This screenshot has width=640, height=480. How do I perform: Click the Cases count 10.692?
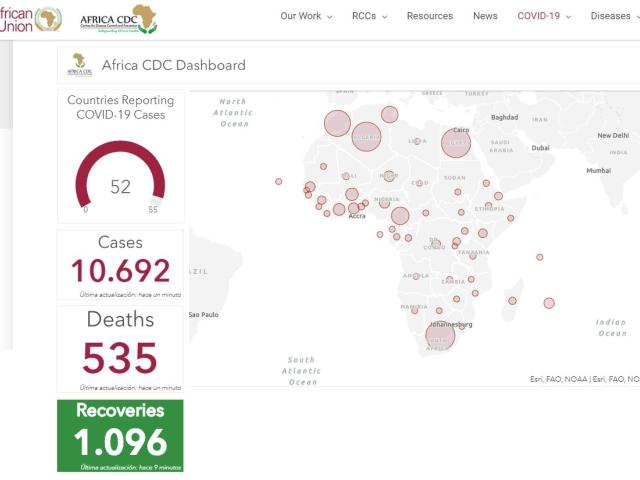click(120, 271)
